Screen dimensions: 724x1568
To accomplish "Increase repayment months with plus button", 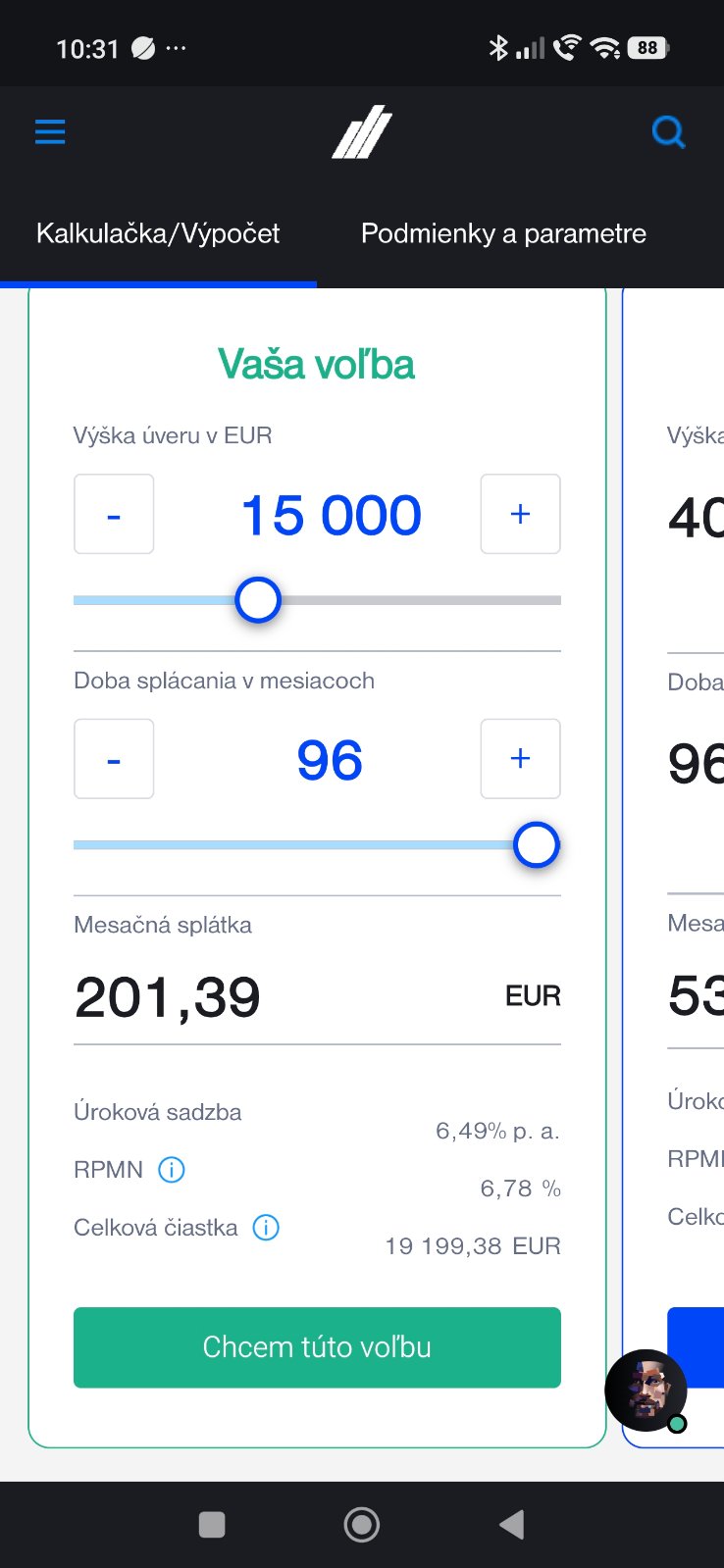I will point(520,759).
